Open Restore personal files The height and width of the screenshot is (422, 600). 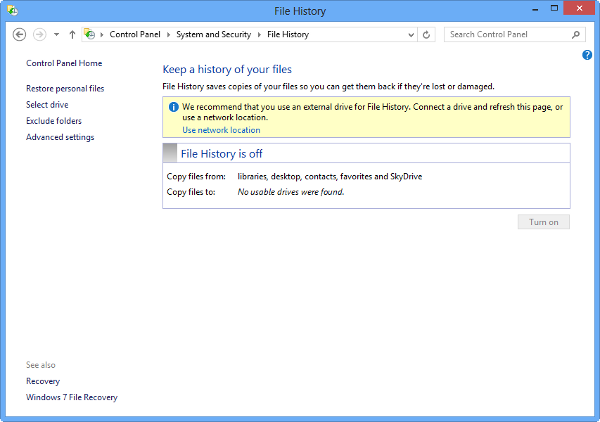point(65,88)
